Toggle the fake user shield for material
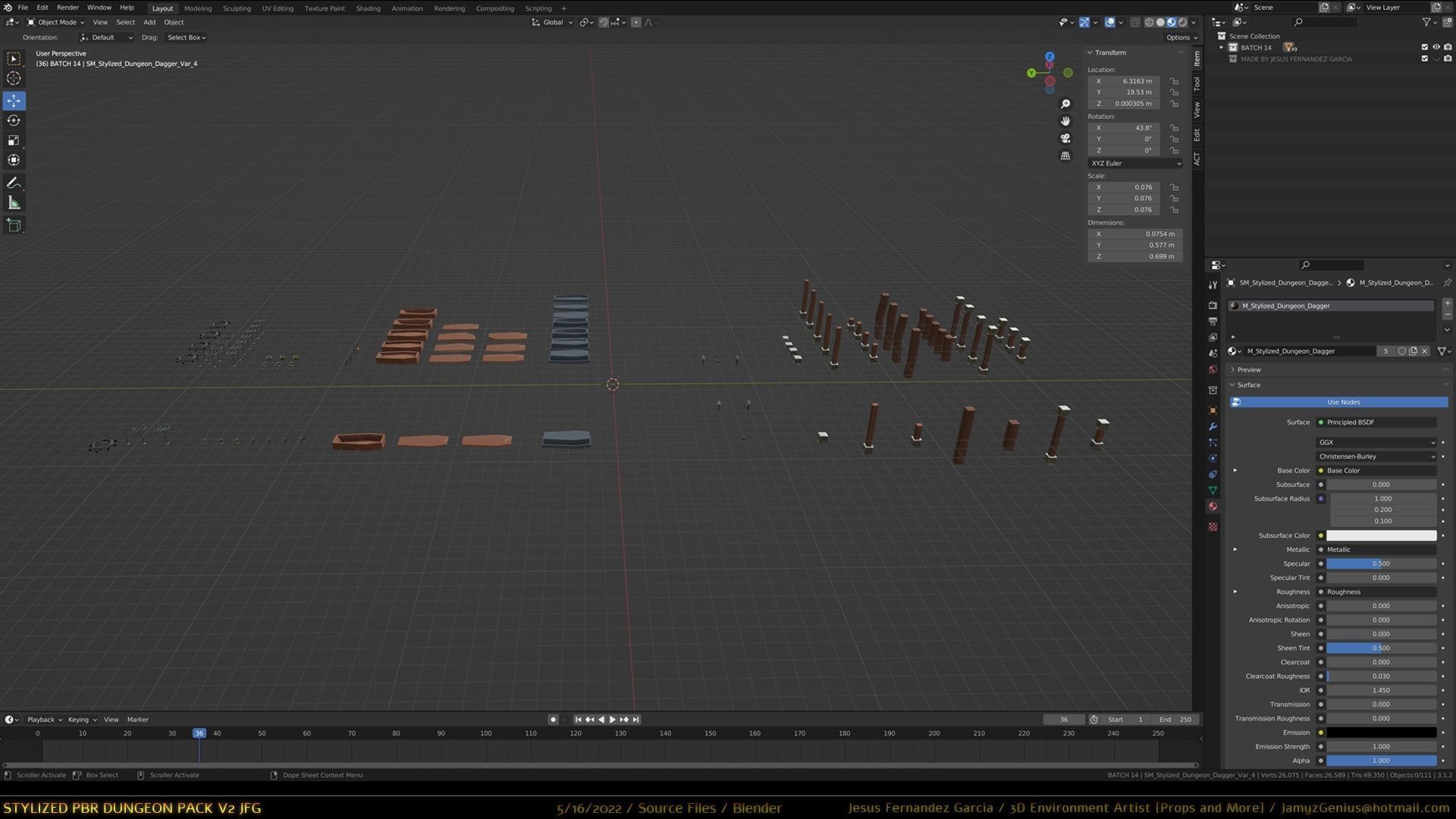1456x819 pixels. tap(1401, 351)
